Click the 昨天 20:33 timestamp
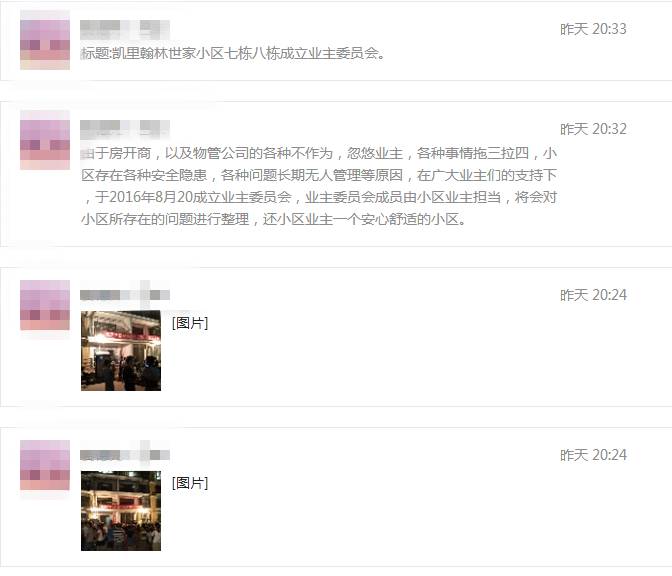This screenshot has width=672, height=576. coord(593,29)
